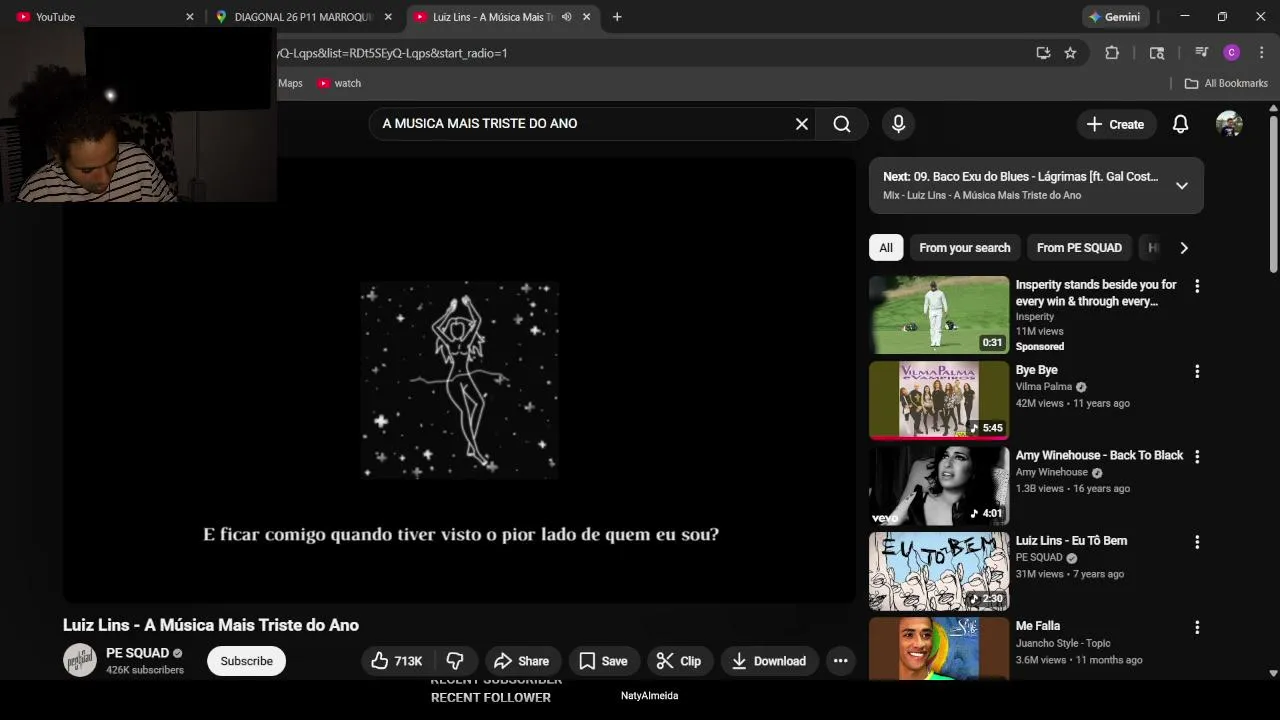Open a new browser tab

[x=617, y=17]
